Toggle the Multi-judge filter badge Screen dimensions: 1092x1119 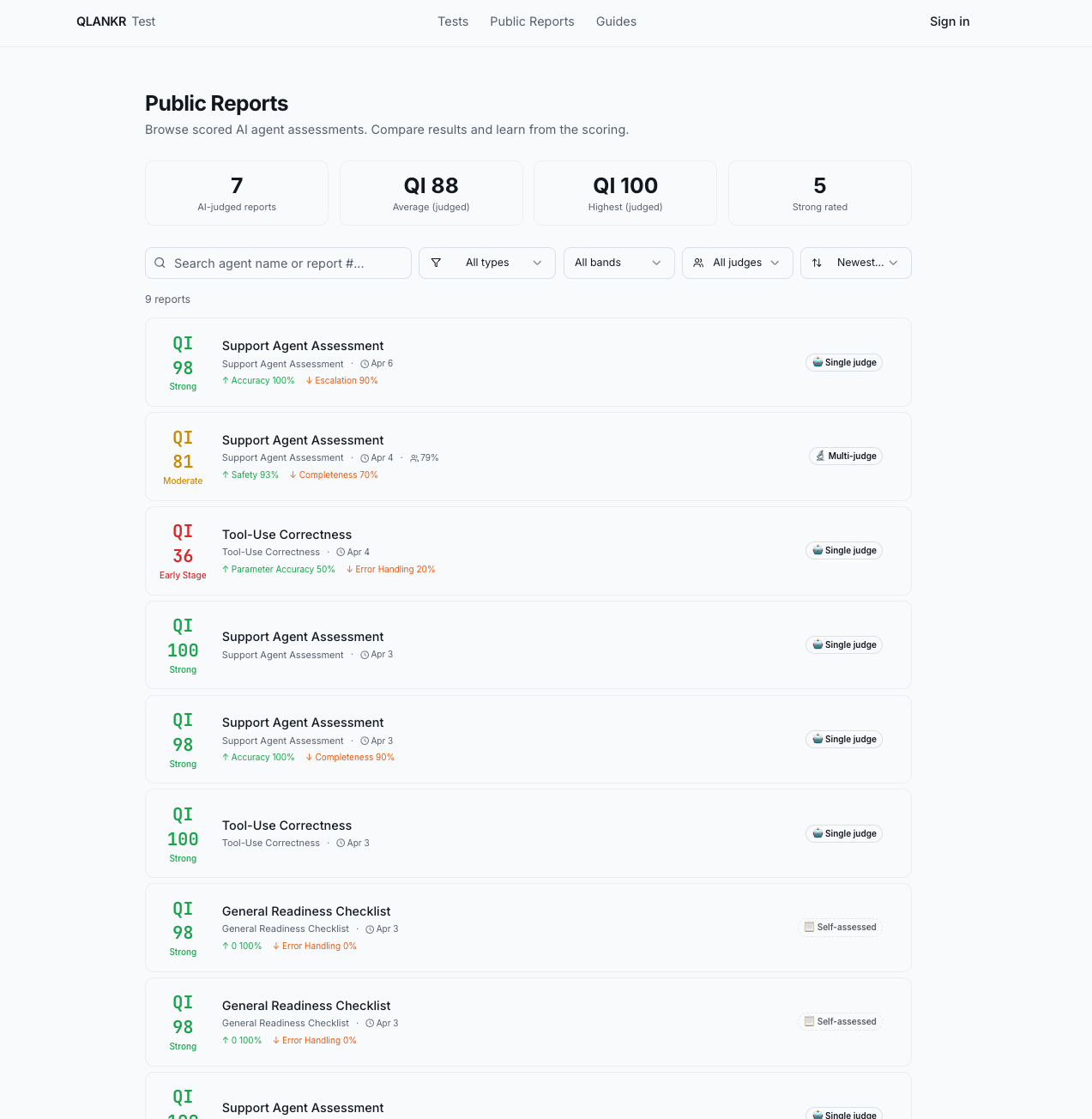(x=846, y=456)
